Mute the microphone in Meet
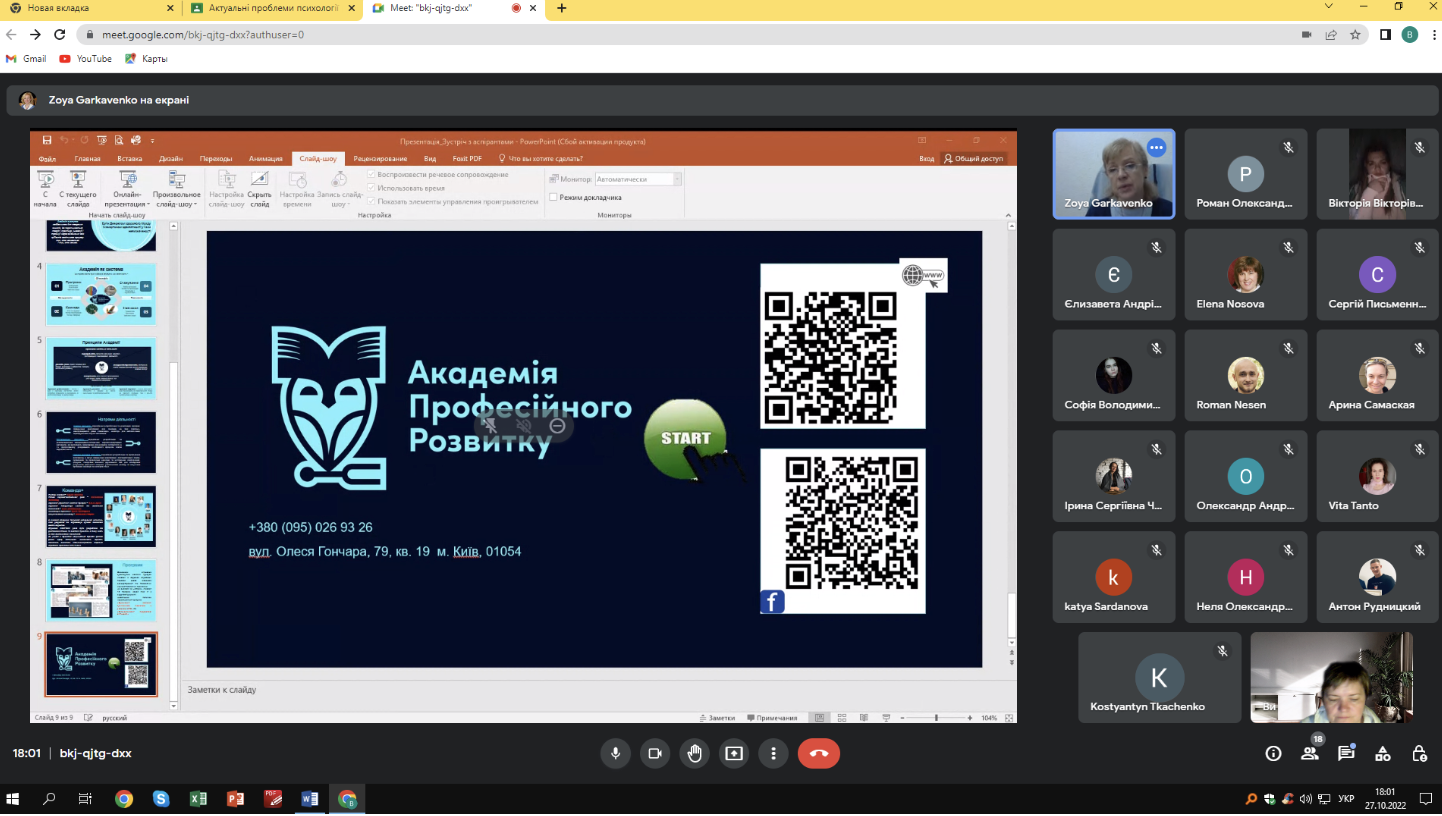 pos(615,753)
